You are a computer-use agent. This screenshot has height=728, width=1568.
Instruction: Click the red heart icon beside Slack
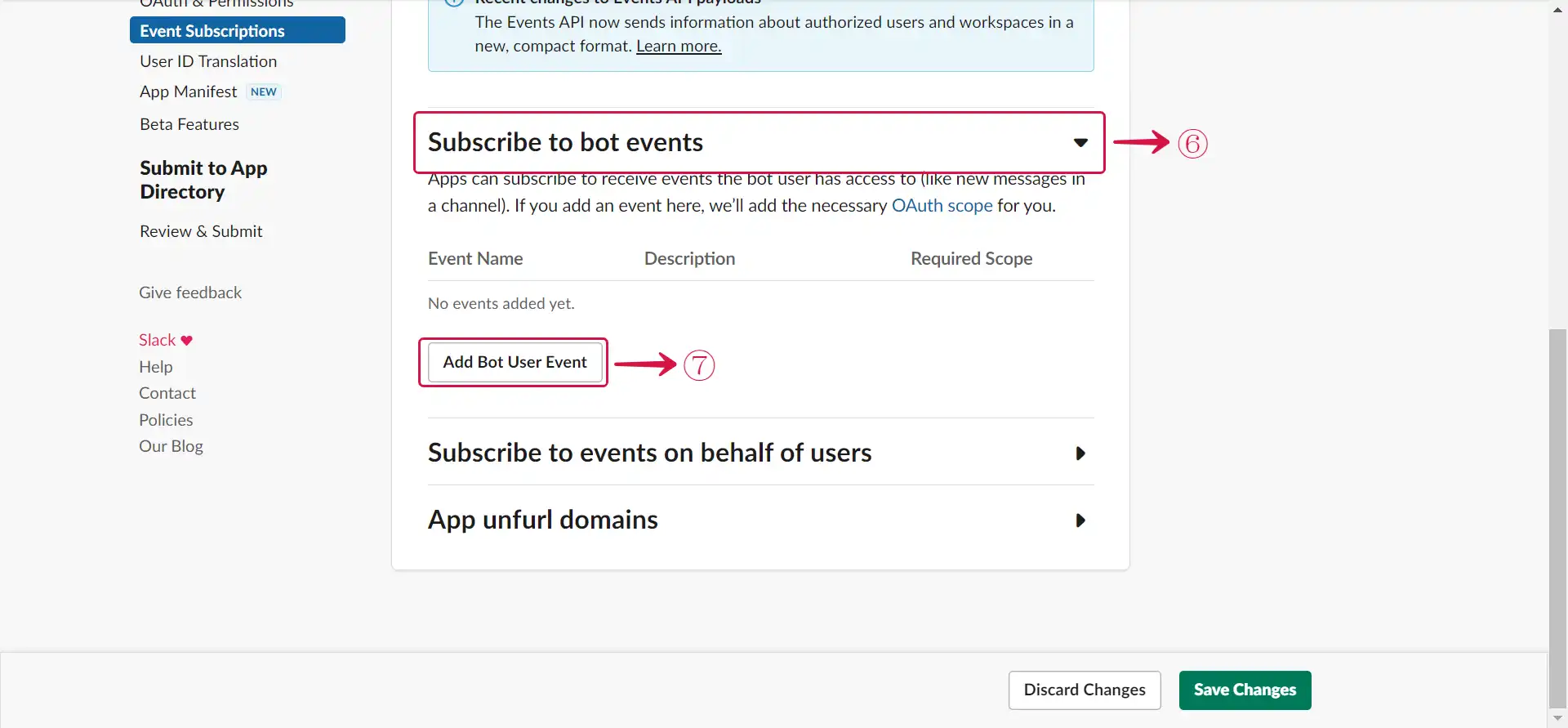point(187,341)
